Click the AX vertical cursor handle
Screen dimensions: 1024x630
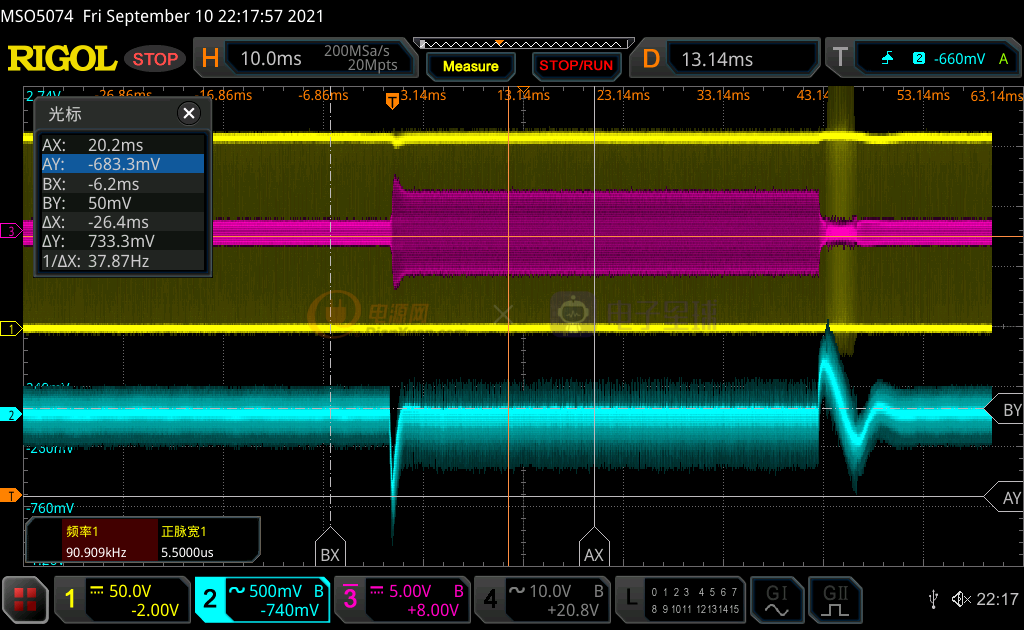[594, 554]
